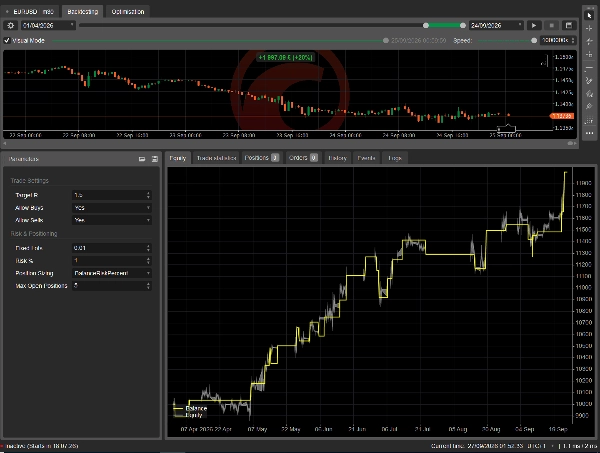Switch to the Backtesting tab

pyautogui.click(x=83, y=12)
